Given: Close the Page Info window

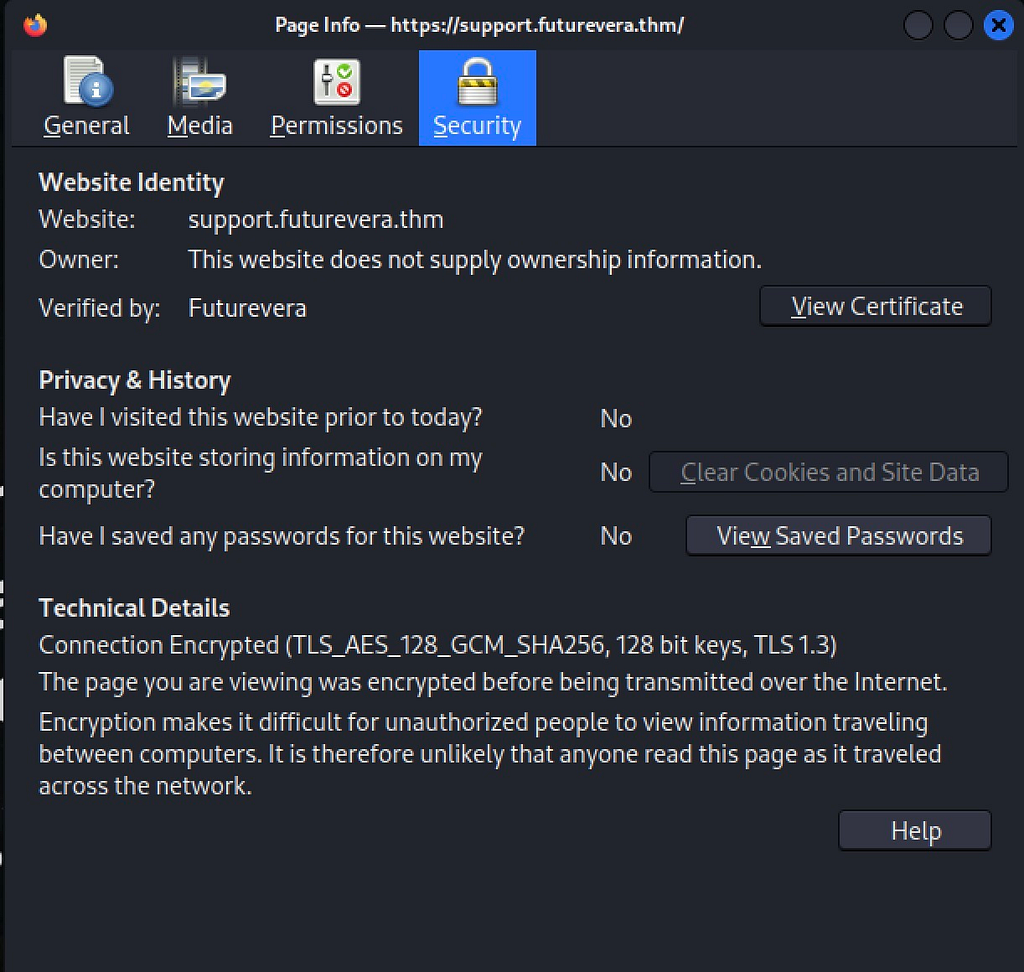Looking at the screenshot, I should [998, 26].
